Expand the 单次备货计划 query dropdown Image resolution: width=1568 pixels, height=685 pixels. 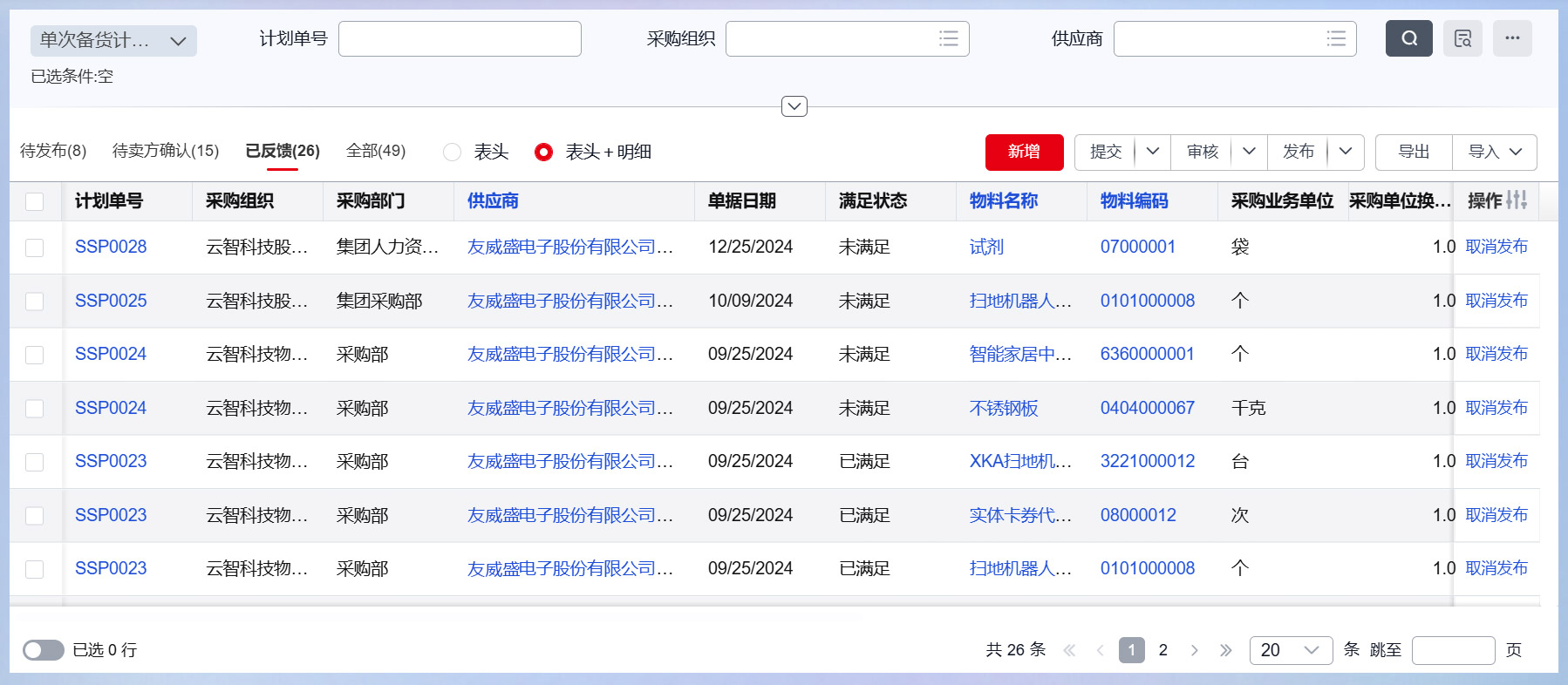[x=113, y=41]
